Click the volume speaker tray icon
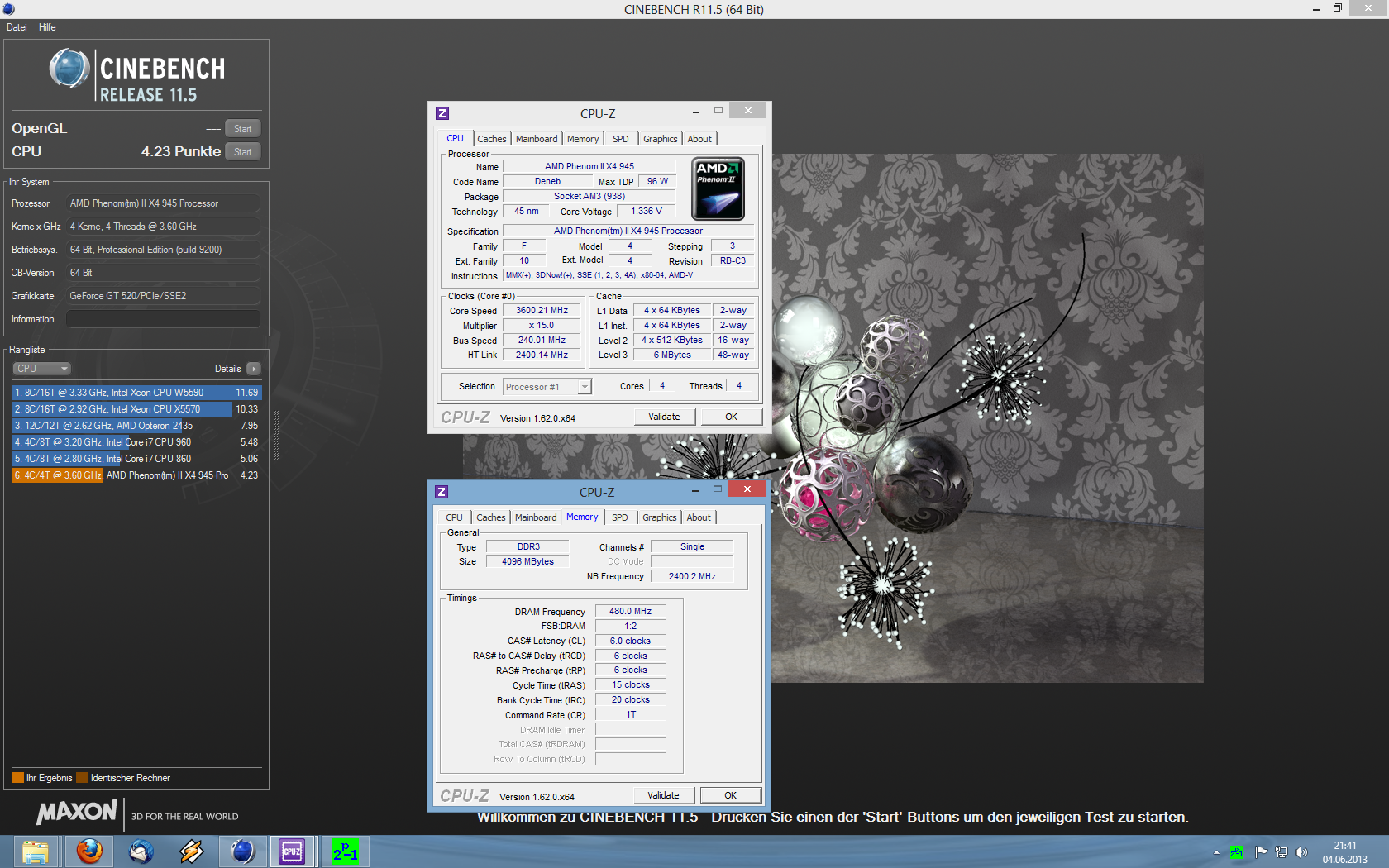Image resolution: width=1389 pixels, height=868 pixels. coord(1301,852)
